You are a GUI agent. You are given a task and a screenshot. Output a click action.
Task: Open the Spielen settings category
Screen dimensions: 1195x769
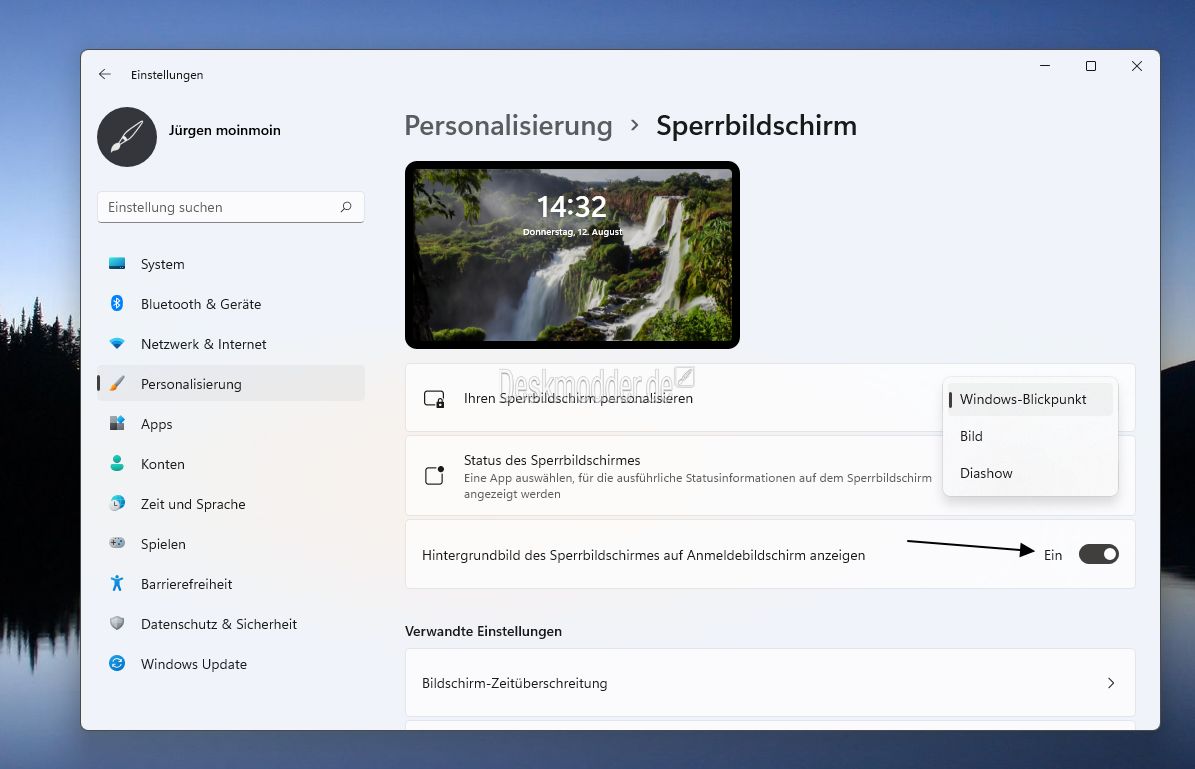coord(230,543)
